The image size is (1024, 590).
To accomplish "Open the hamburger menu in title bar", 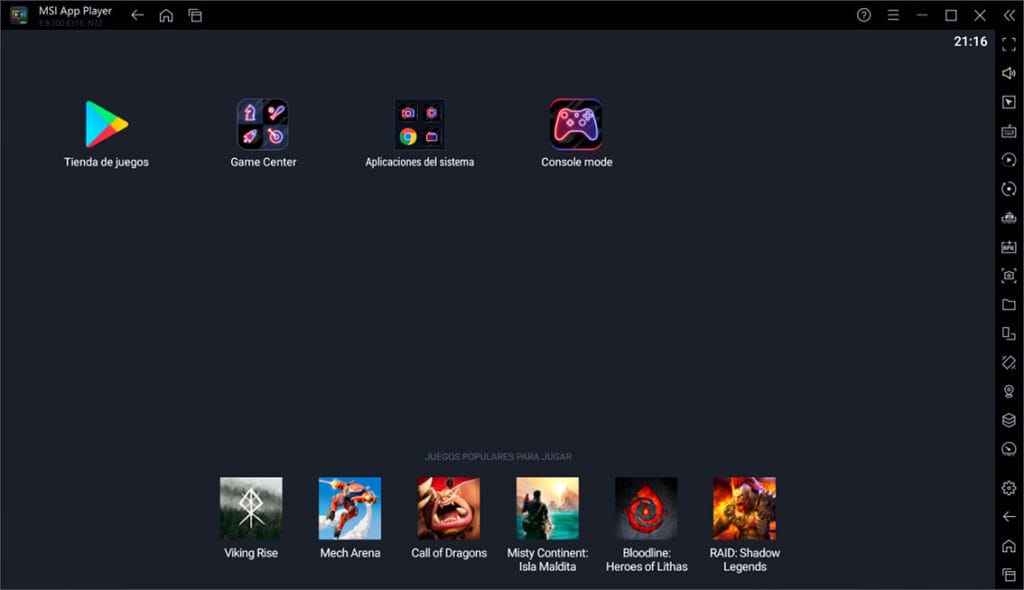I will (x=893, y=15).
